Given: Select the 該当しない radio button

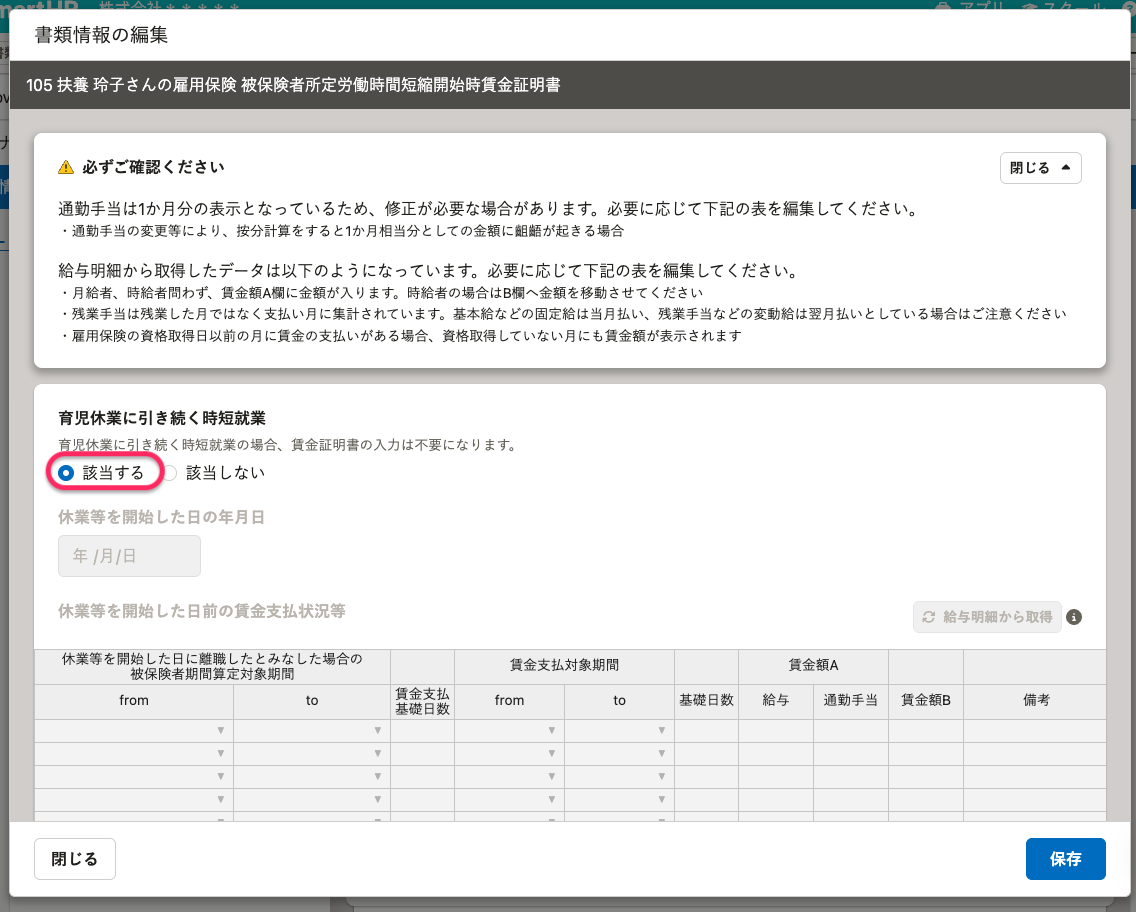Looking at the screenshot, I should tap(170, 473).
